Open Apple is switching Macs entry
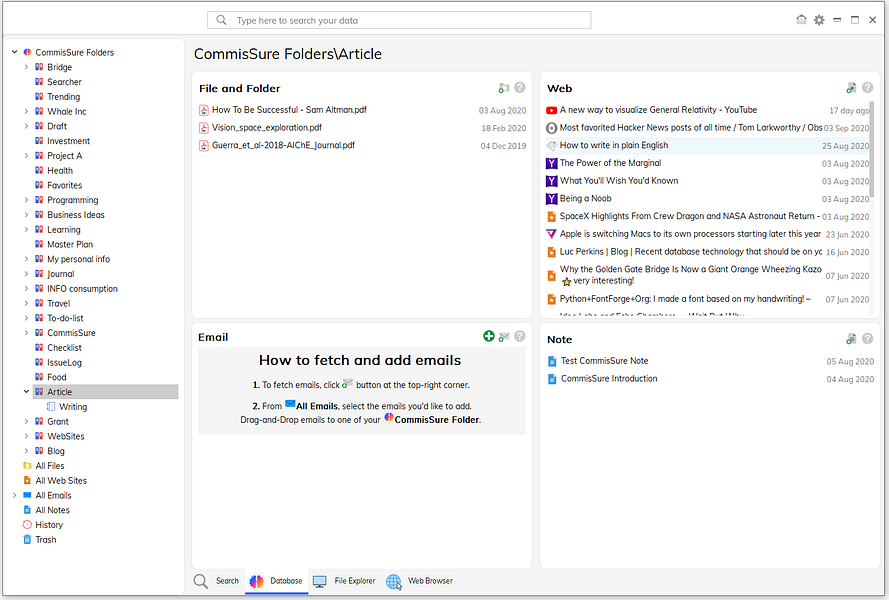This screenshot has height=600, width=889. point(690,234)
